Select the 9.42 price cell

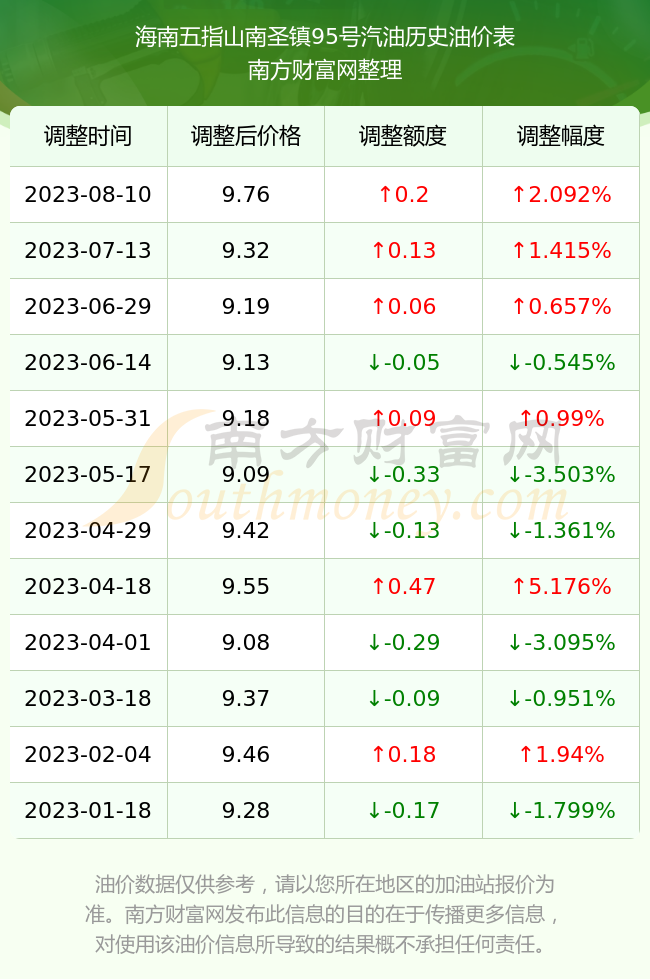(246, 530)
